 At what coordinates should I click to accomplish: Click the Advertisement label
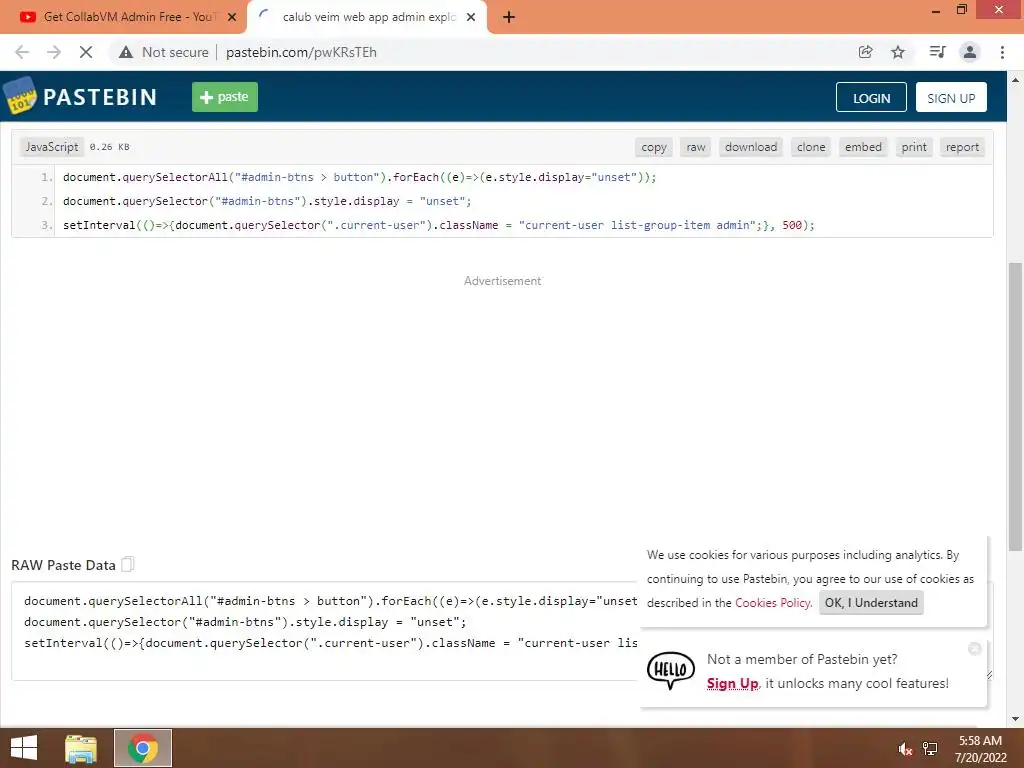(x=502, y=281)
